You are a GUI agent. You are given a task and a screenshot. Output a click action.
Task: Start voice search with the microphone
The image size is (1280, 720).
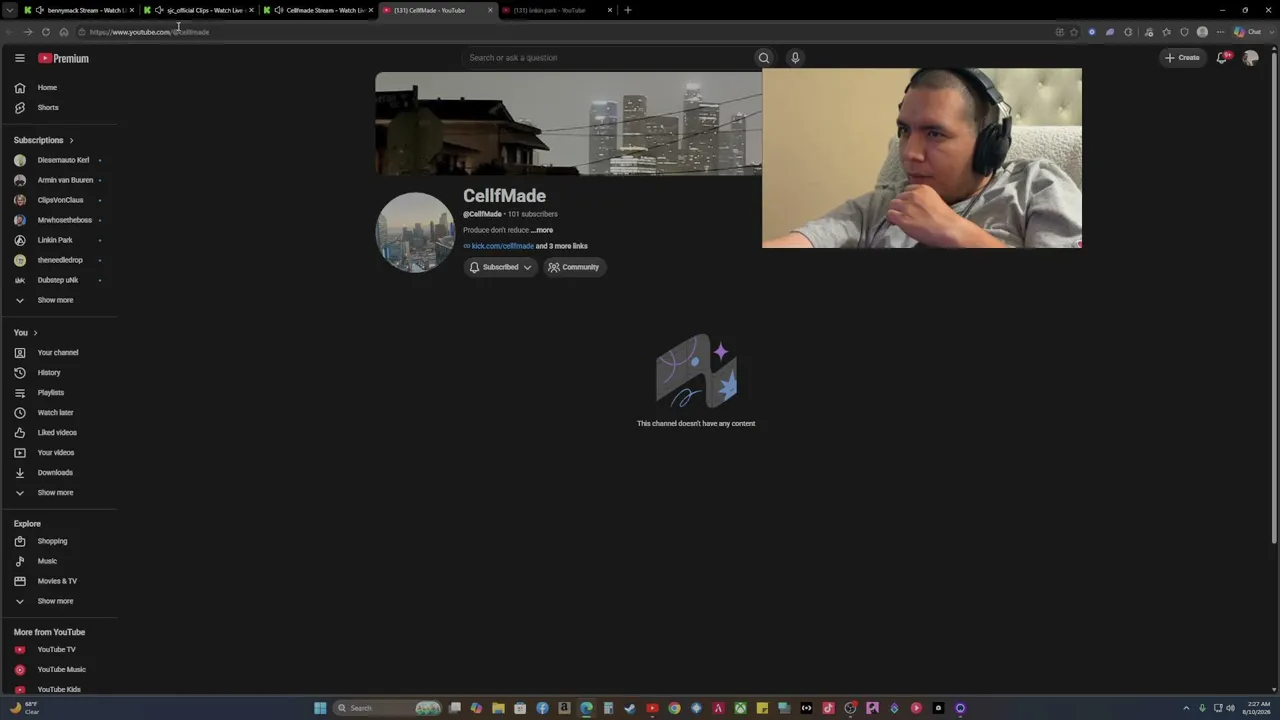pos(795,58)
